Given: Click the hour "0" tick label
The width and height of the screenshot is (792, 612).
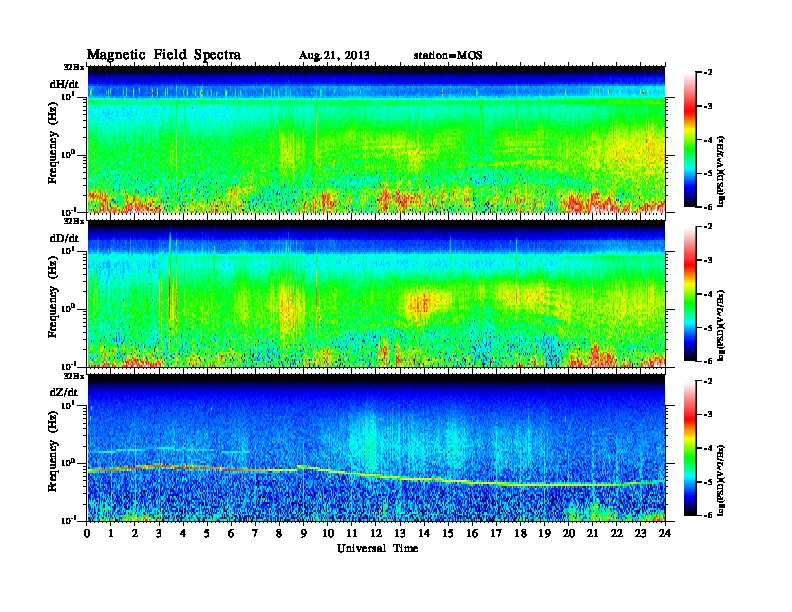Looking at the screenshot, I should coord(87,533).
